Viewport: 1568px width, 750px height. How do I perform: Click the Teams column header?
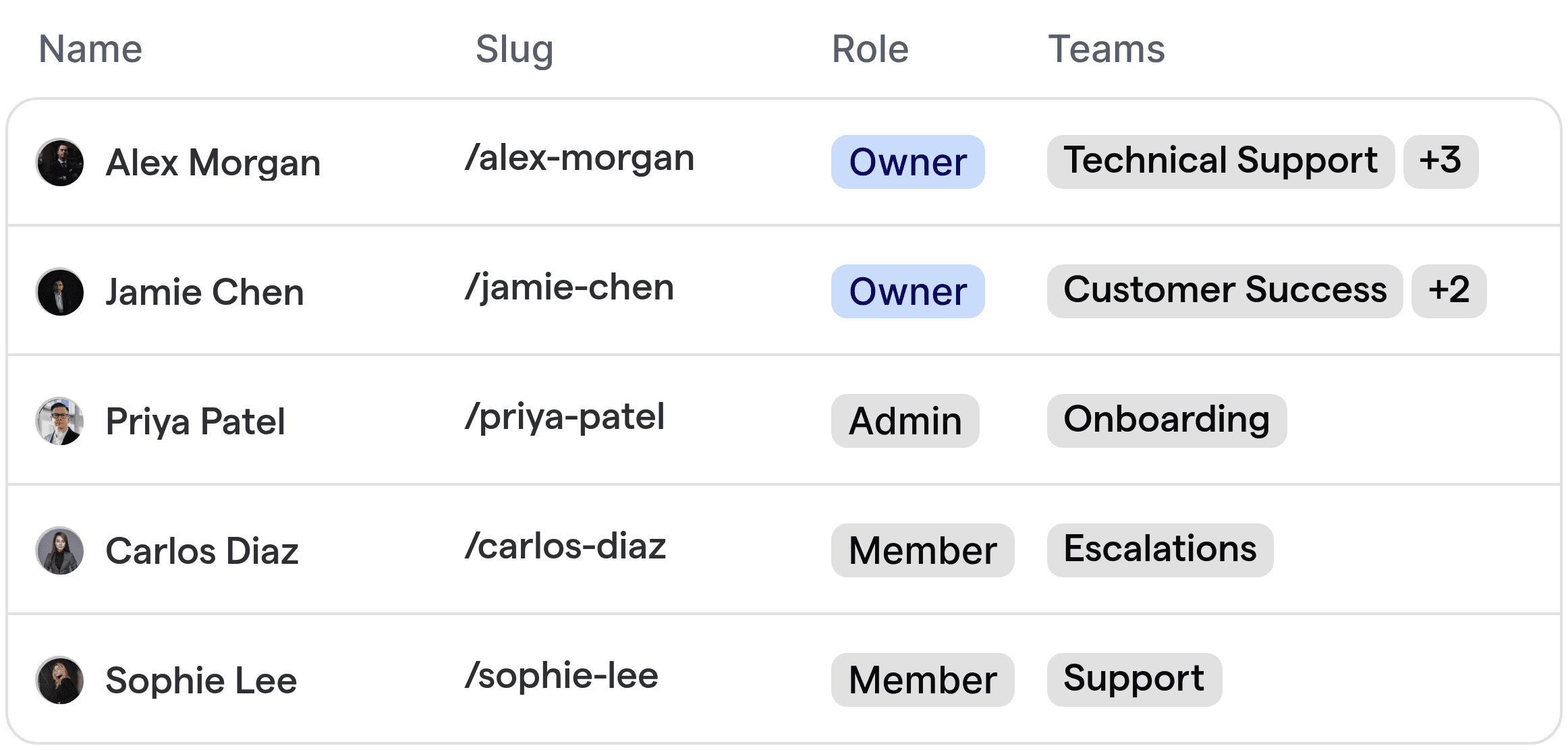click(x=1106, y=48)
